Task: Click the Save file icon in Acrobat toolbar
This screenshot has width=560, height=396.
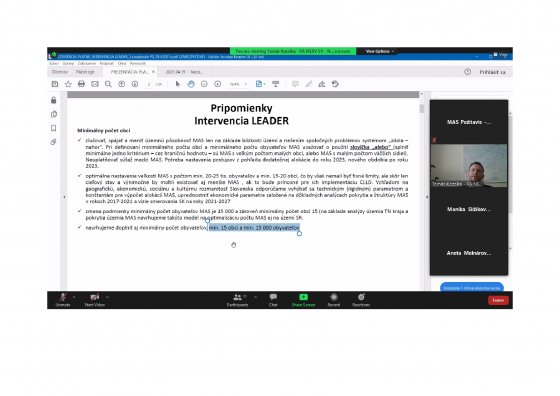Action: coord(55,84)
